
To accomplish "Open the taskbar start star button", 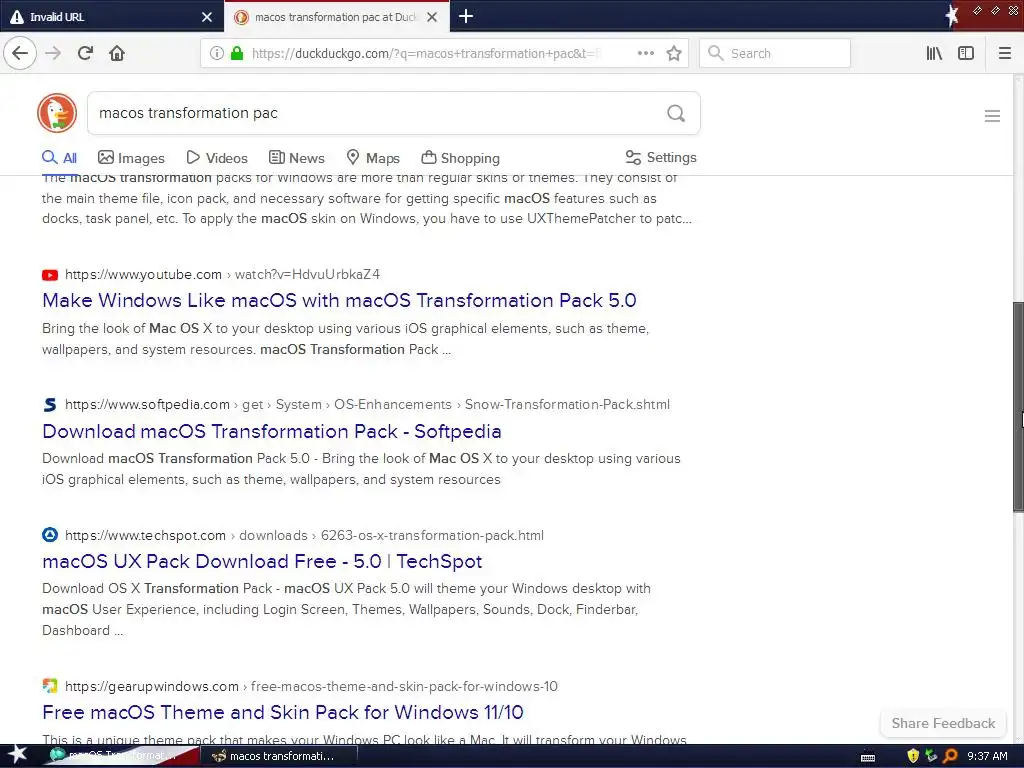I will [x=17, y=756].
